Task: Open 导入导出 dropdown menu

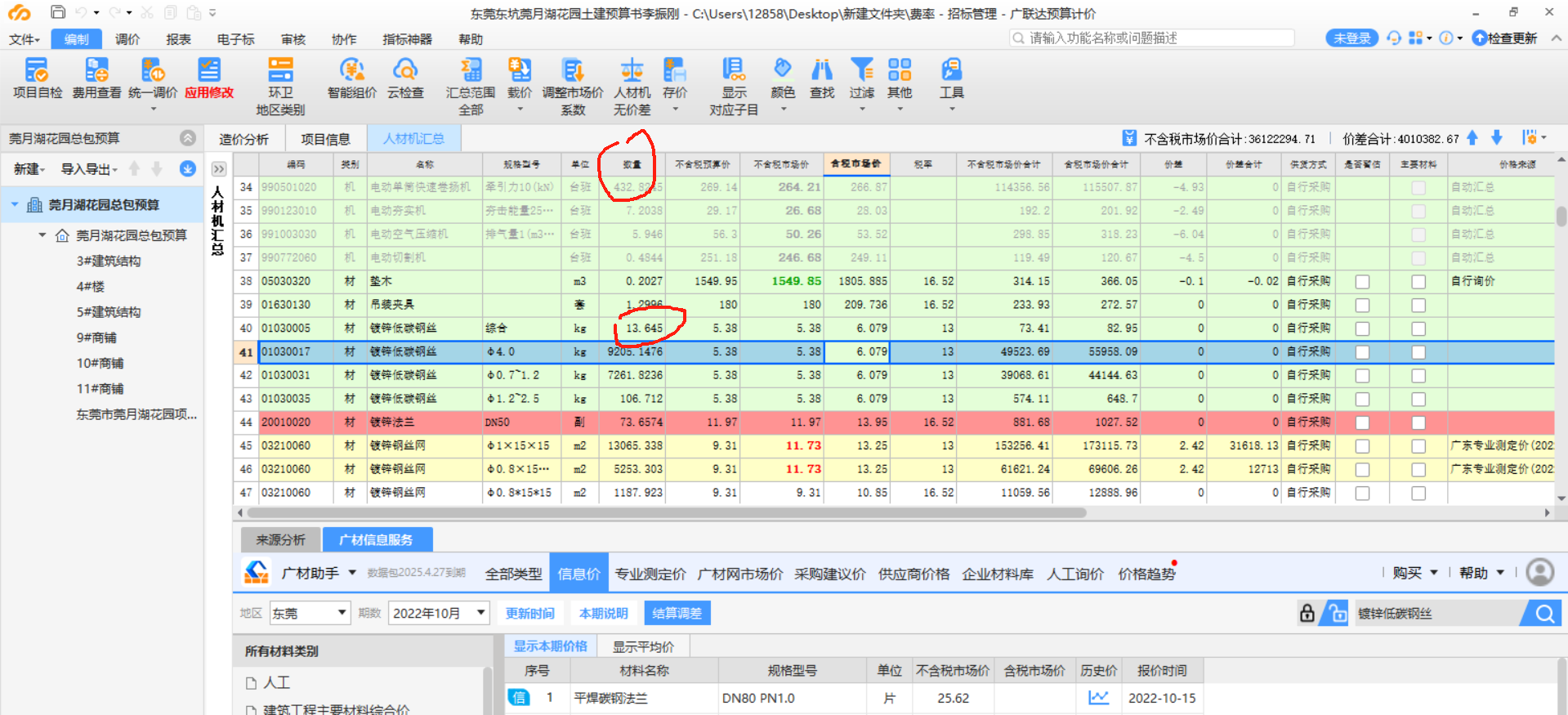Action: pyautogui.click(x=89, y=169)
